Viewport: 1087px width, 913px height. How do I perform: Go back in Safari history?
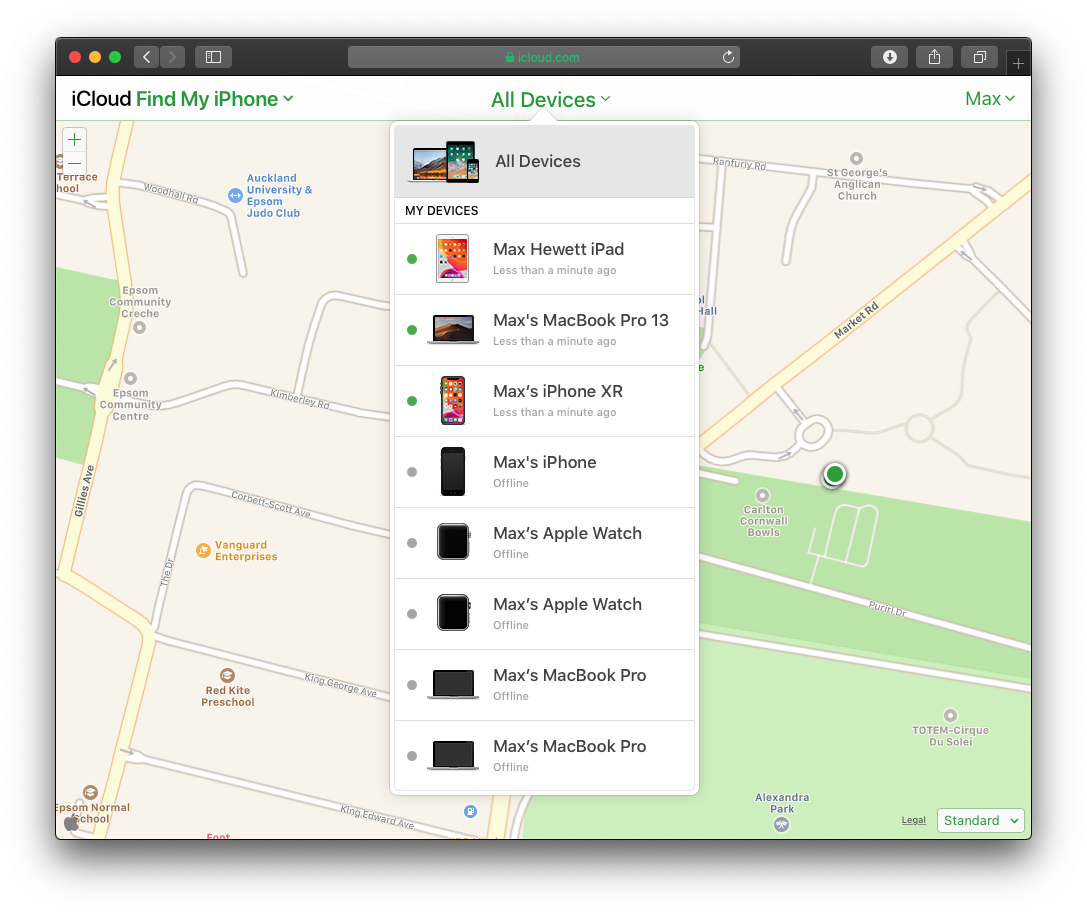(146, 57)
